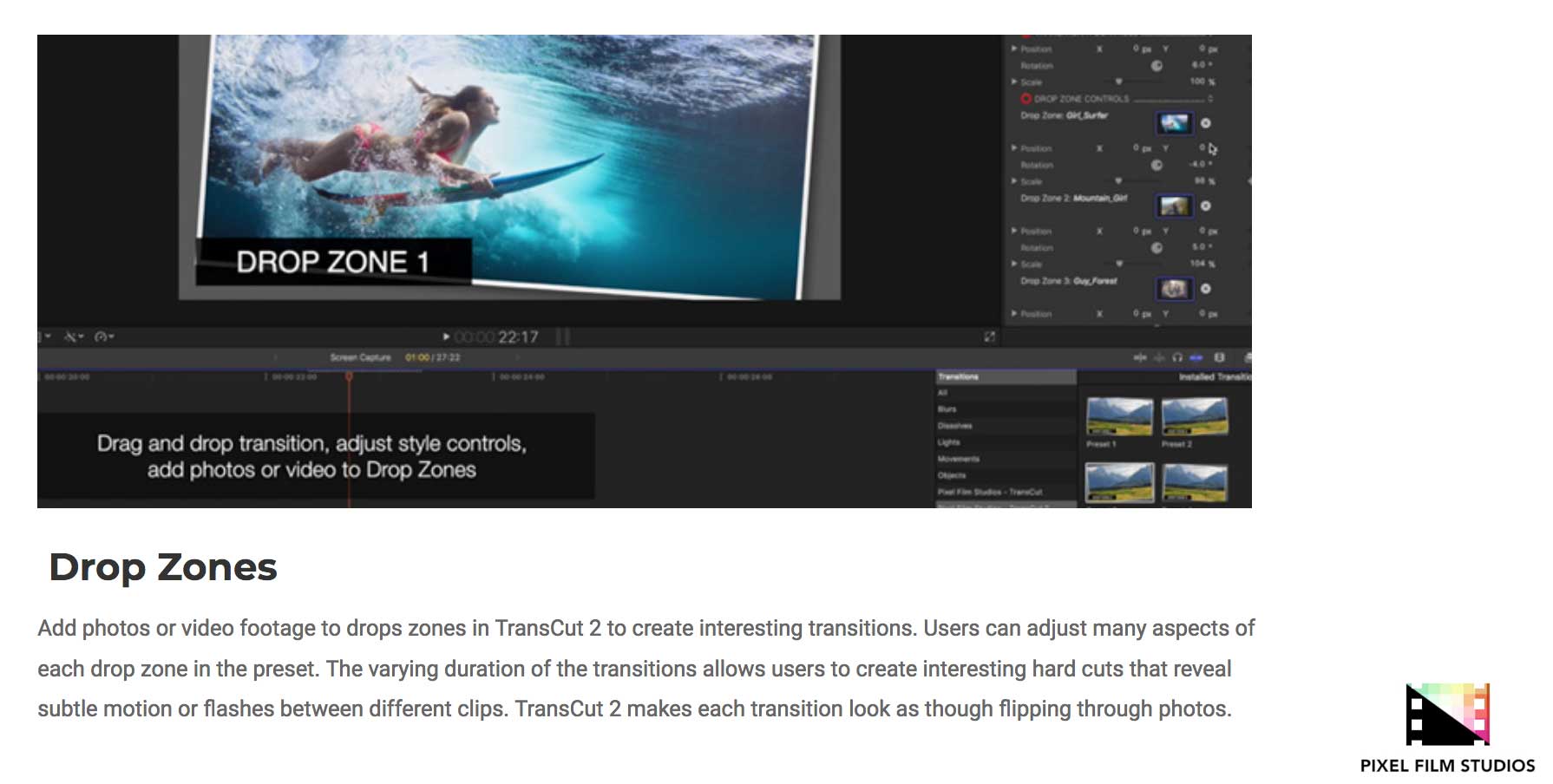Toggle timeline snapping (blue icon)

(1196, 357)
